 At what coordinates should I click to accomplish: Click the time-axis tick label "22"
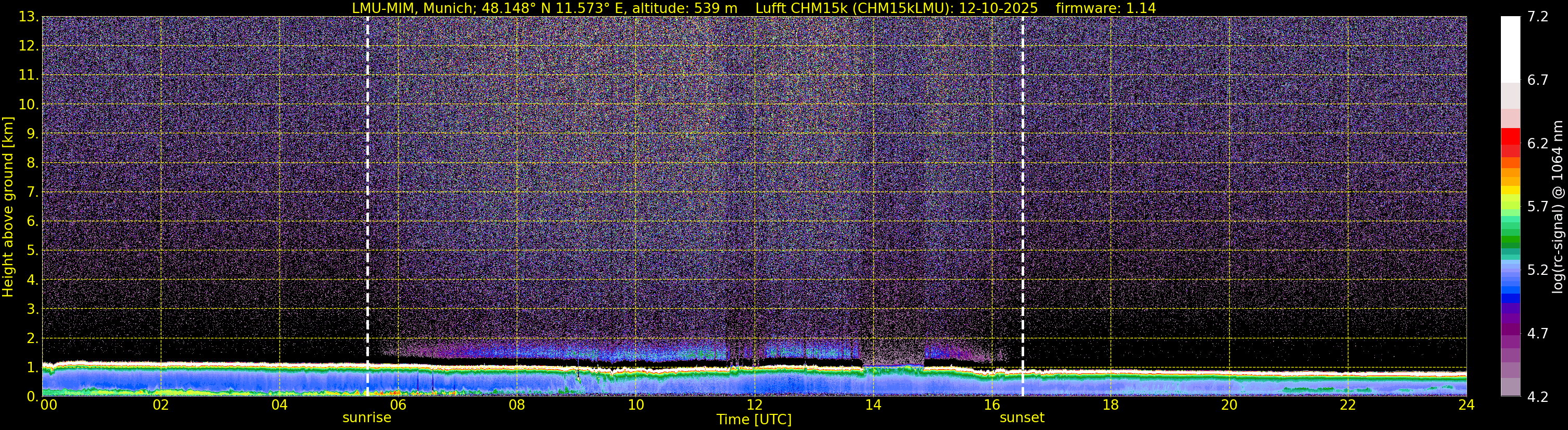point(1348,406)
